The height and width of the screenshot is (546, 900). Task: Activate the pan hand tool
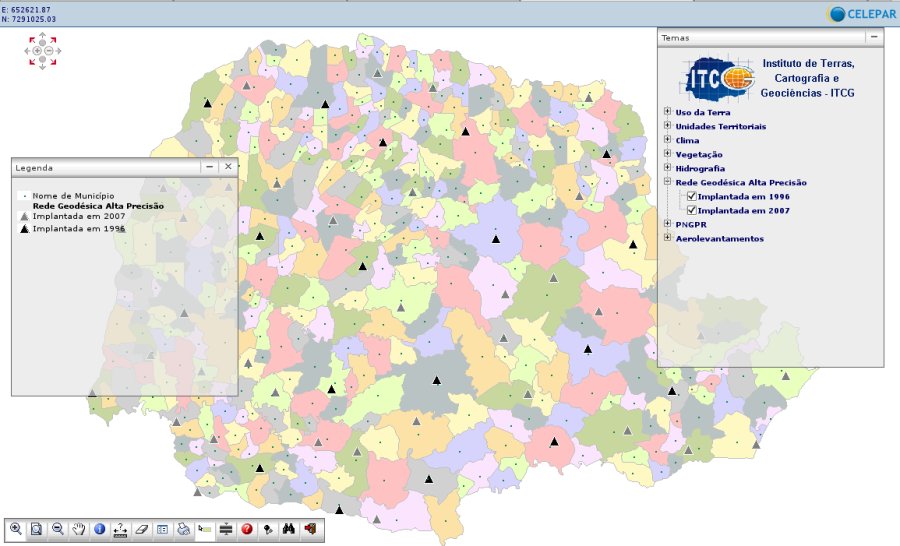click(78, 529)
